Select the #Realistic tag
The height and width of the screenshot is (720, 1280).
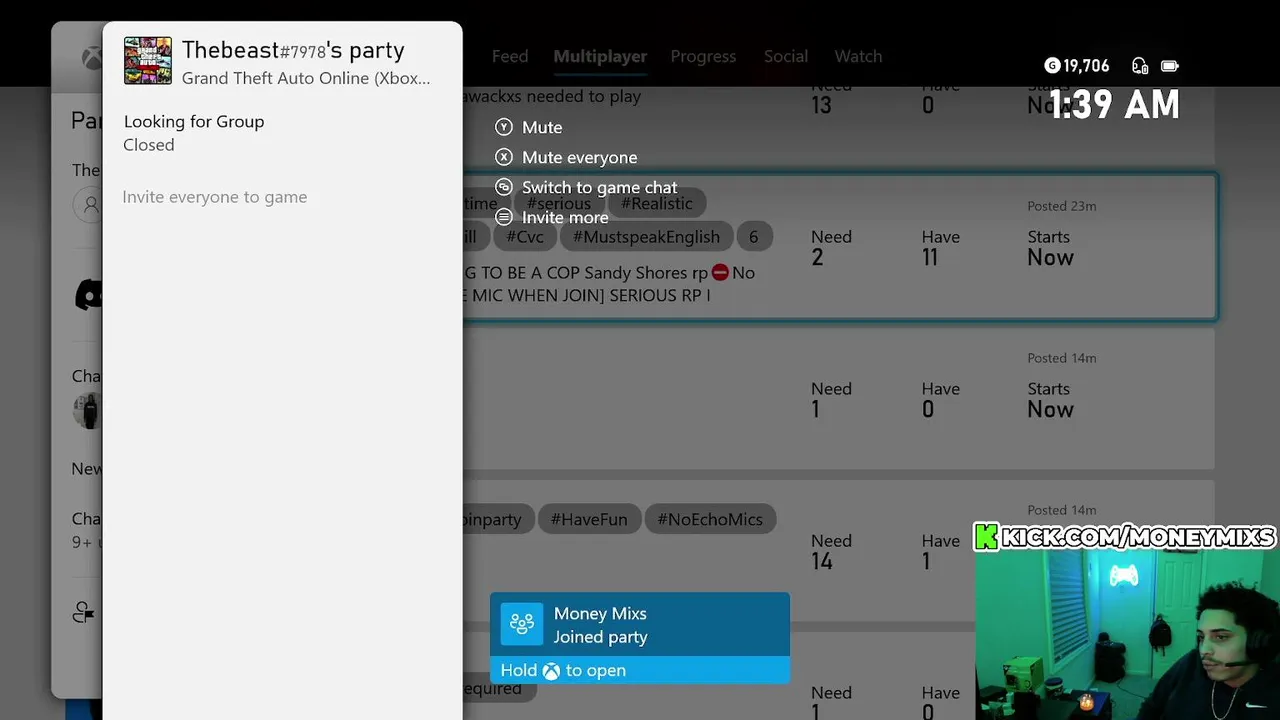click(656, 203)
